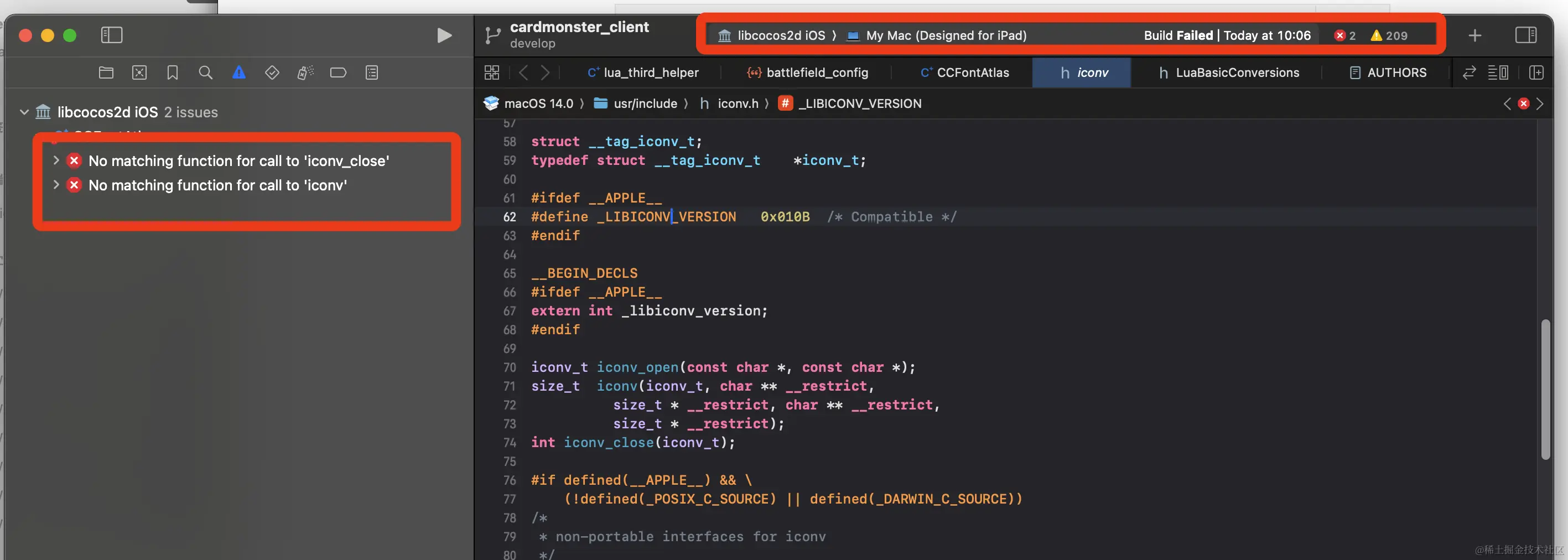The width and height of the screenshot is (1568, 560).
Task: Go back in editor history
Action: (523, 72)
